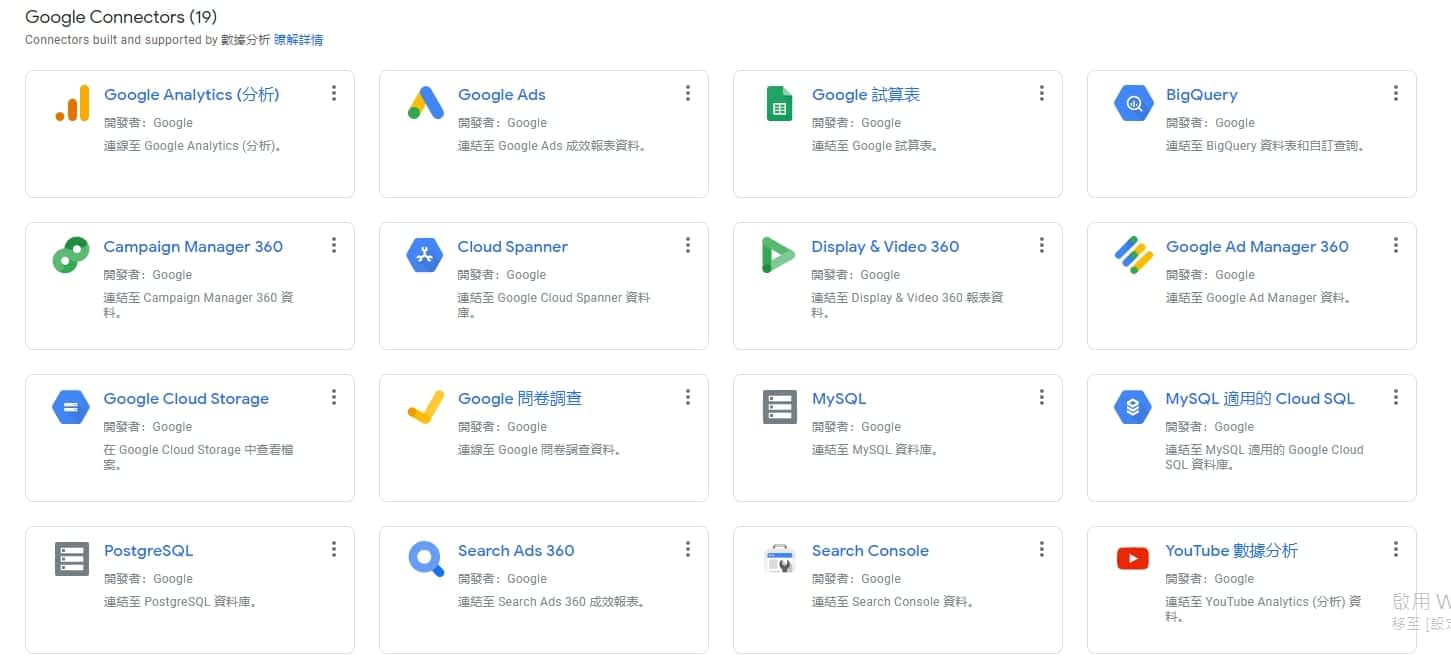Open the three-dot menu for Search Ads 360
The height and width of the screenshot is (666, 1451).
[688, 549]
